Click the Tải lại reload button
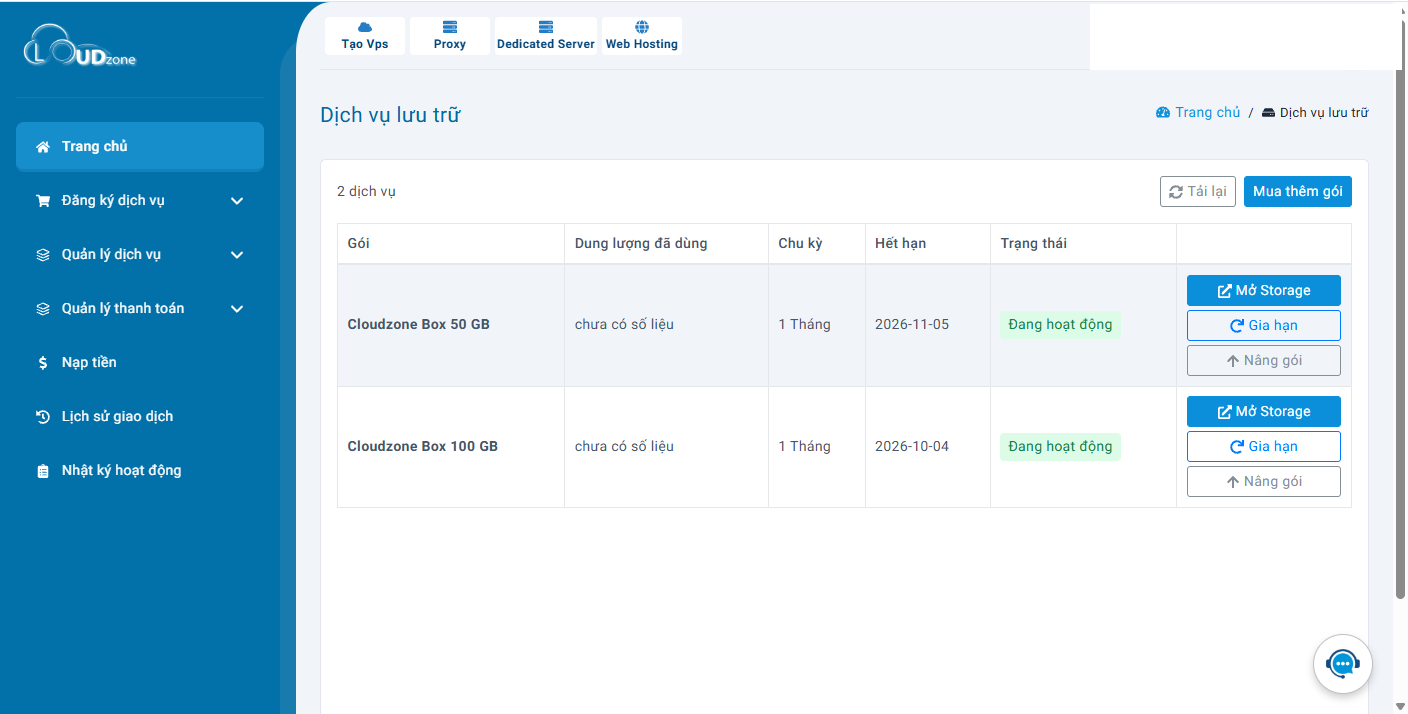The image size is (1408, 714). coord(1198,192)
